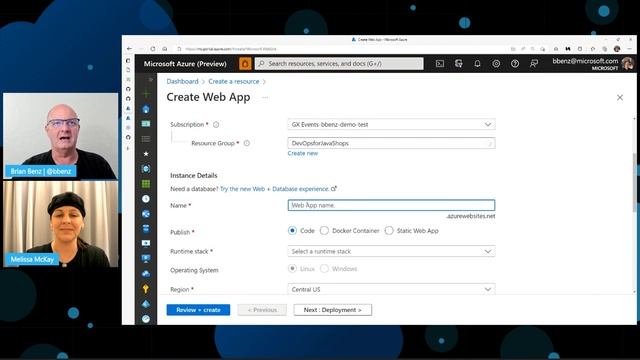Click the Resource Group info icon
This screenshot has height=360, width=640.
click(x=247, y=143)
